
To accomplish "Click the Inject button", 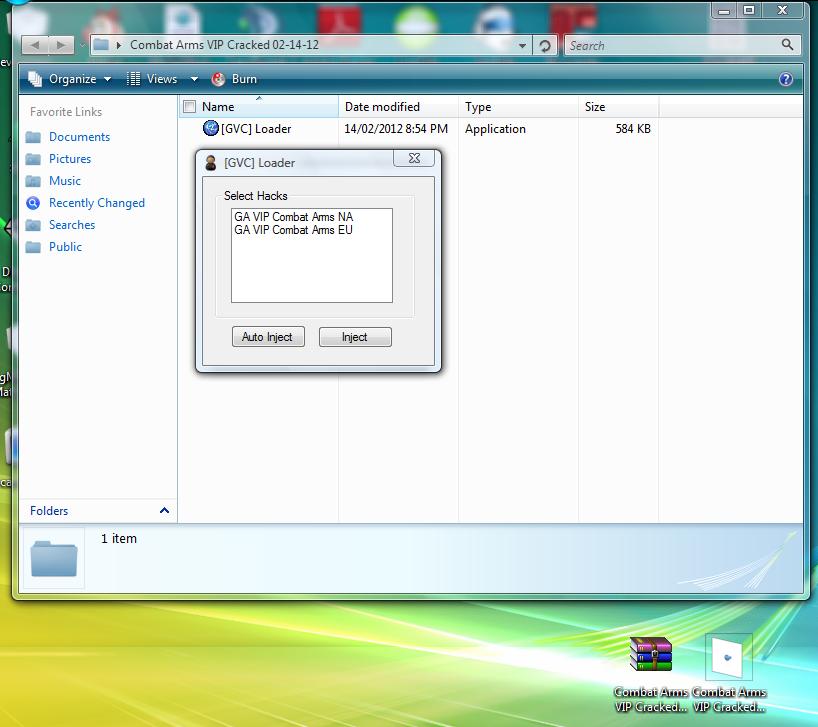I will (x=355, y=337).
